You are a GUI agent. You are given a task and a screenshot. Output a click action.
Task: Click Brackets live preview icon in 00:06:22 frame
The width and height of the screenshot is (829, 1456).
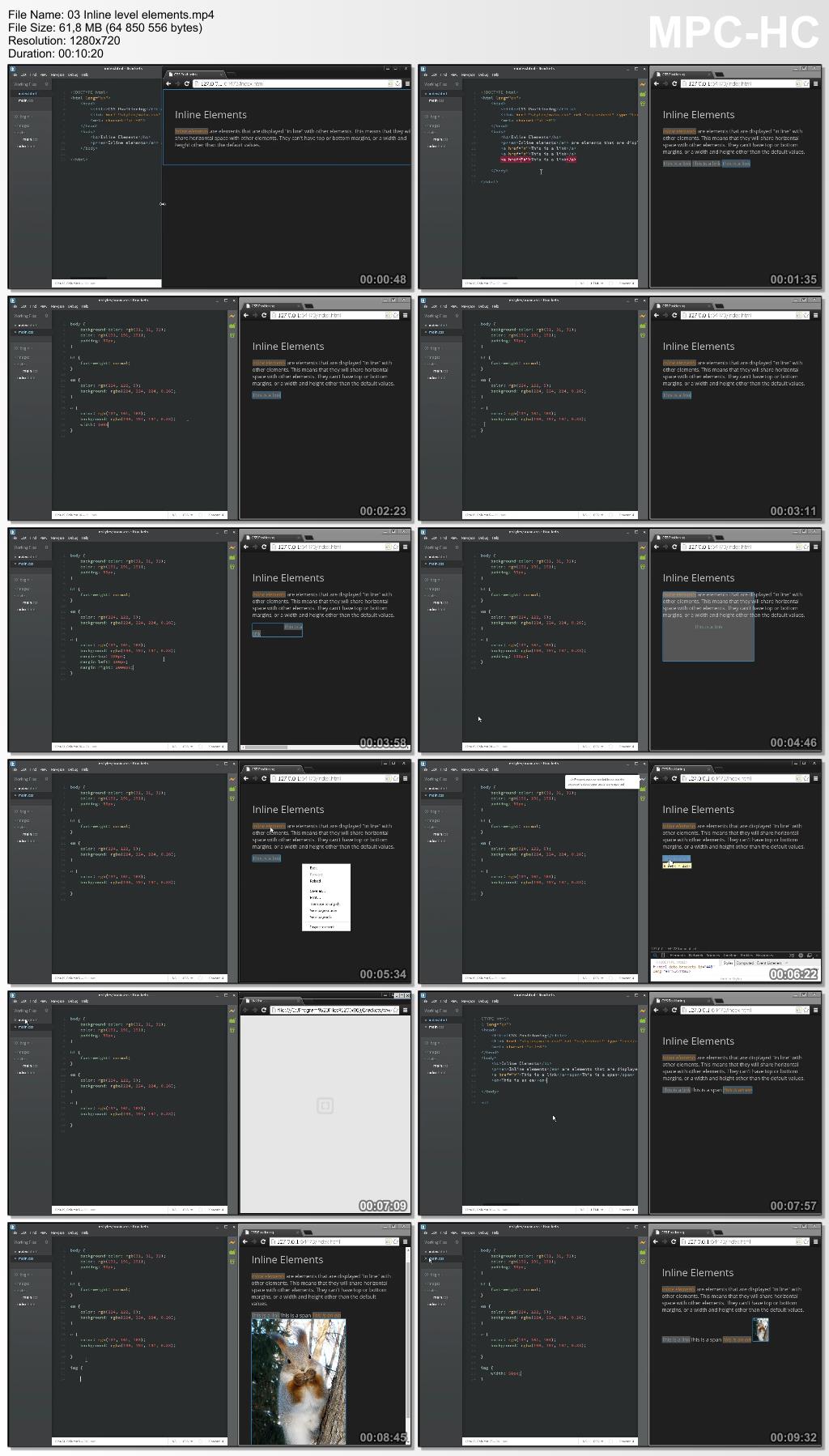click(643, 779)
